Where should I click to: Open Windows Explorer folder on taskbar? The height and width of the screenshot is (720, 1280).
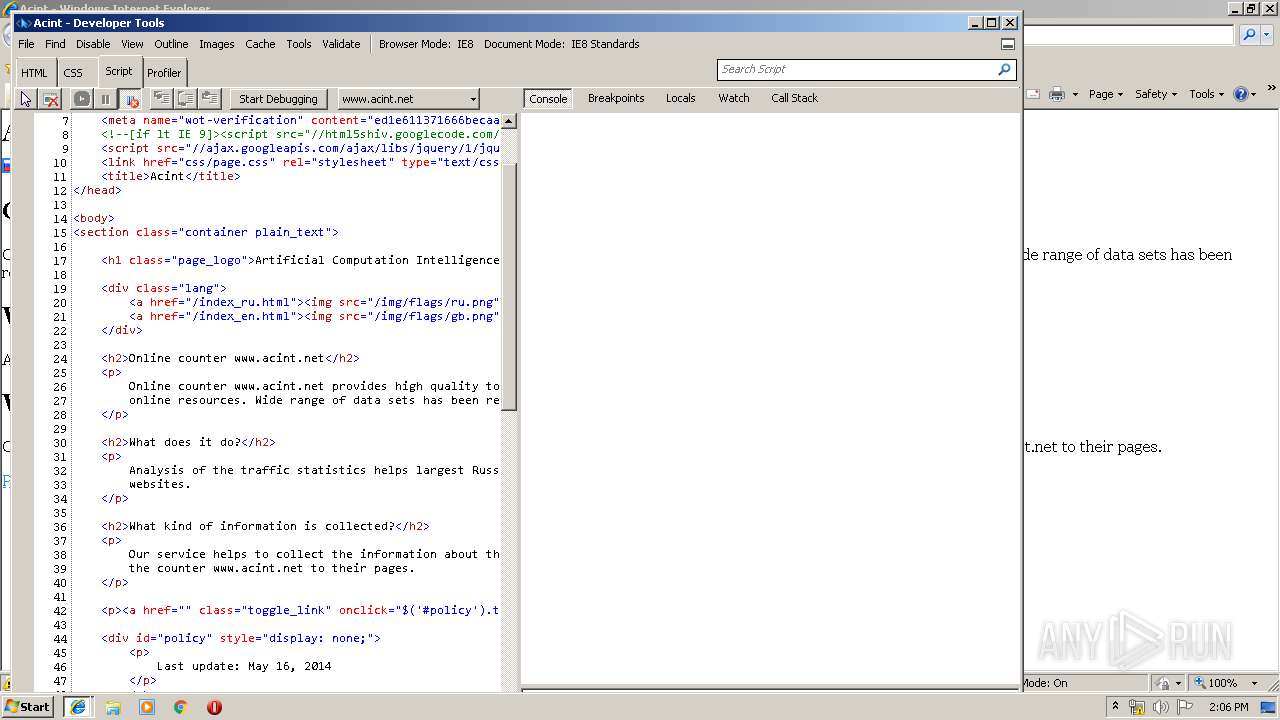(x=113, y=707)
